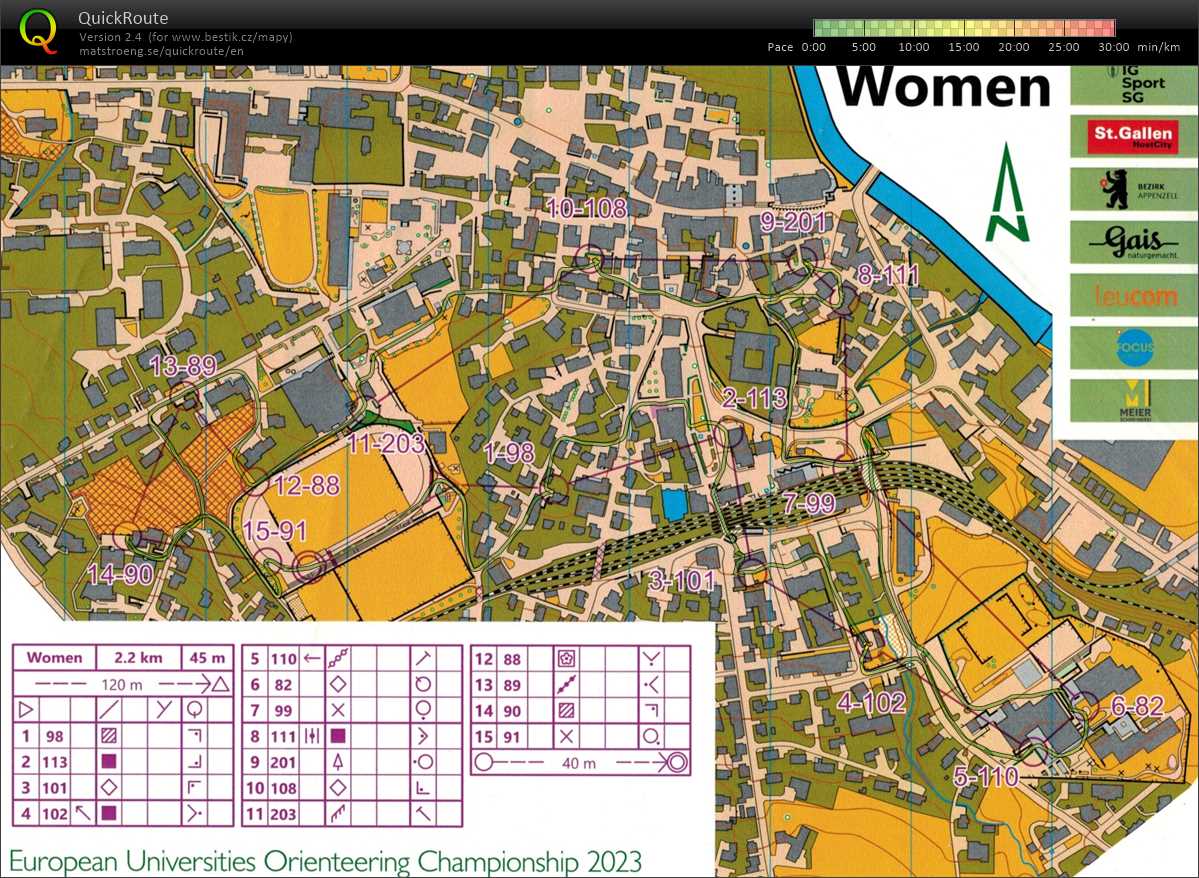This screenshot has width=1199, height=878.
Task: Click the European Universities Orienteering Championship 2023 caption
Action: pyautogui.click(x=325, y=861)
